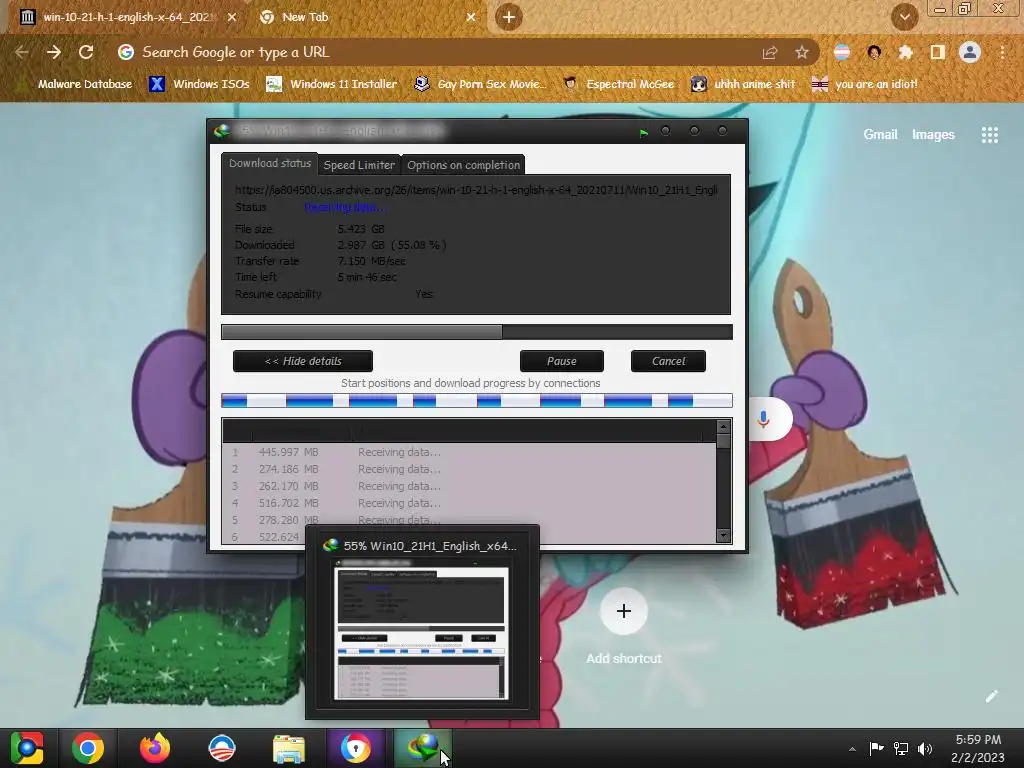Open the Google apps grid icon
The width and height of the screenshot is (1024, 768).
click(x=989, y=135)
